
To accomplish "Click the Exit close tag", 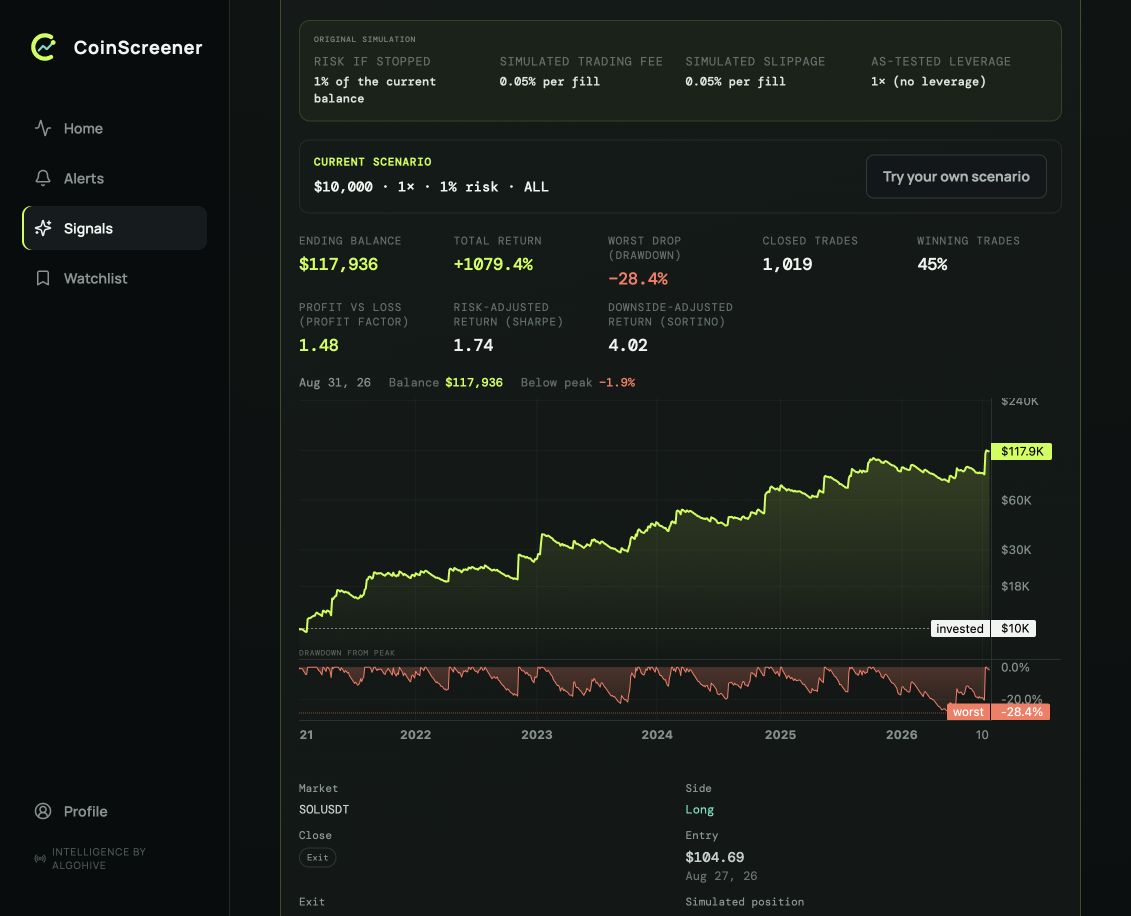I will tap(317, 858).
